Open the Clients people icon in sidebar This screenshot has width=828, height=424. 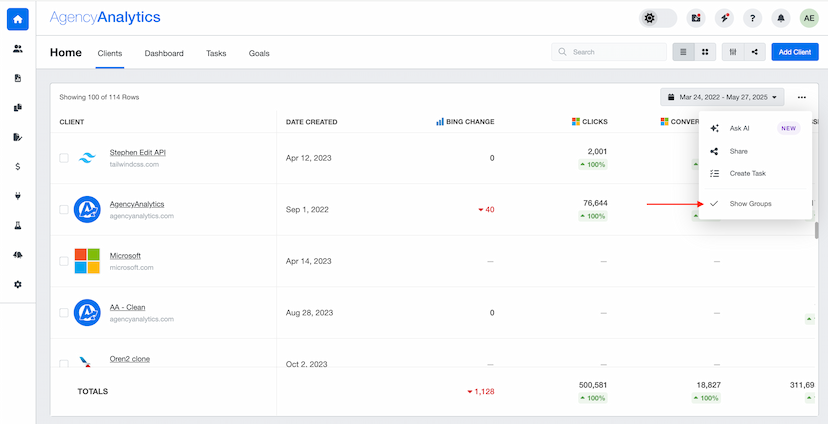17,49
